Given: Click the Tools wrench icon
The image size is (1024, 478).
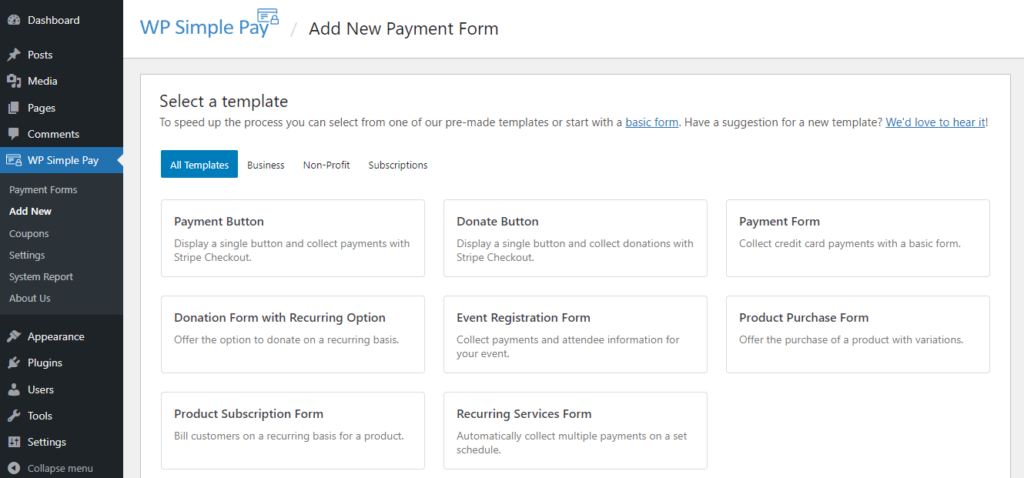Looking at the screenshot, I should click(x=13, y=416).
